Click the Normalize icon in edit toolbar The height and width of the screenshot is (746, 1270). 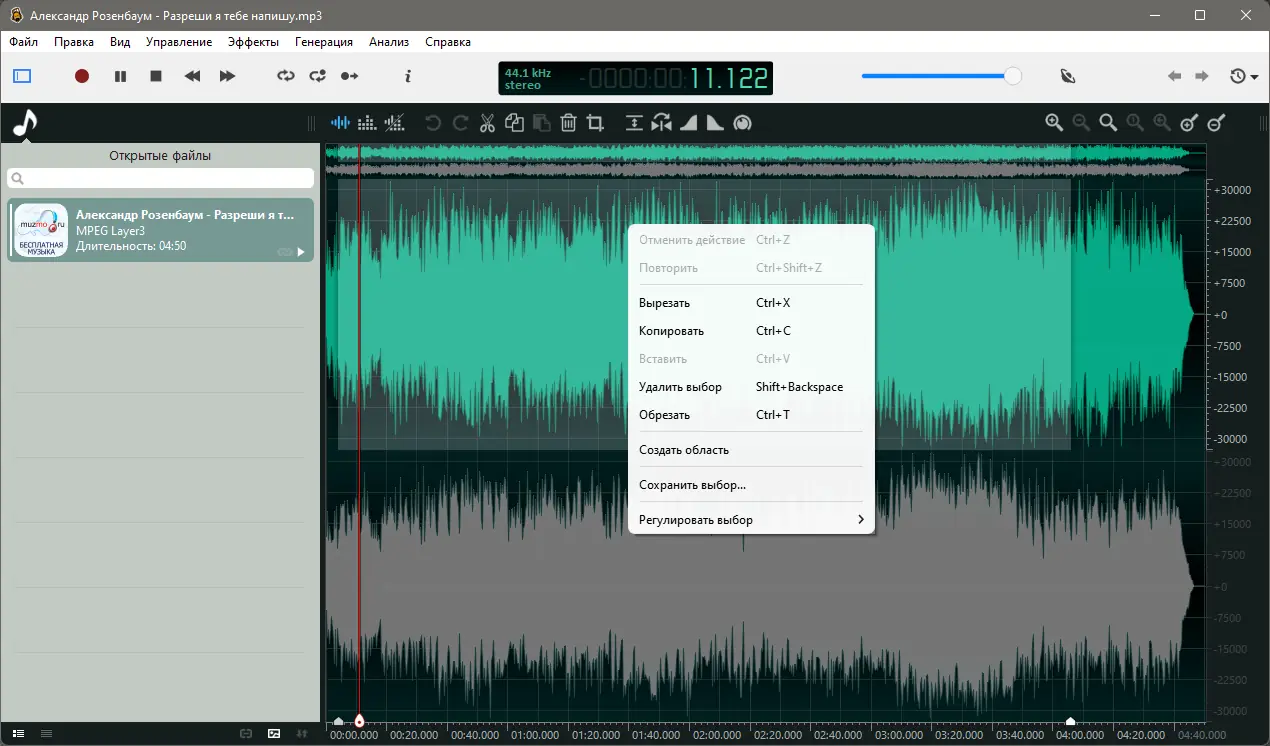pyautogui.click(x=634, y=123)
